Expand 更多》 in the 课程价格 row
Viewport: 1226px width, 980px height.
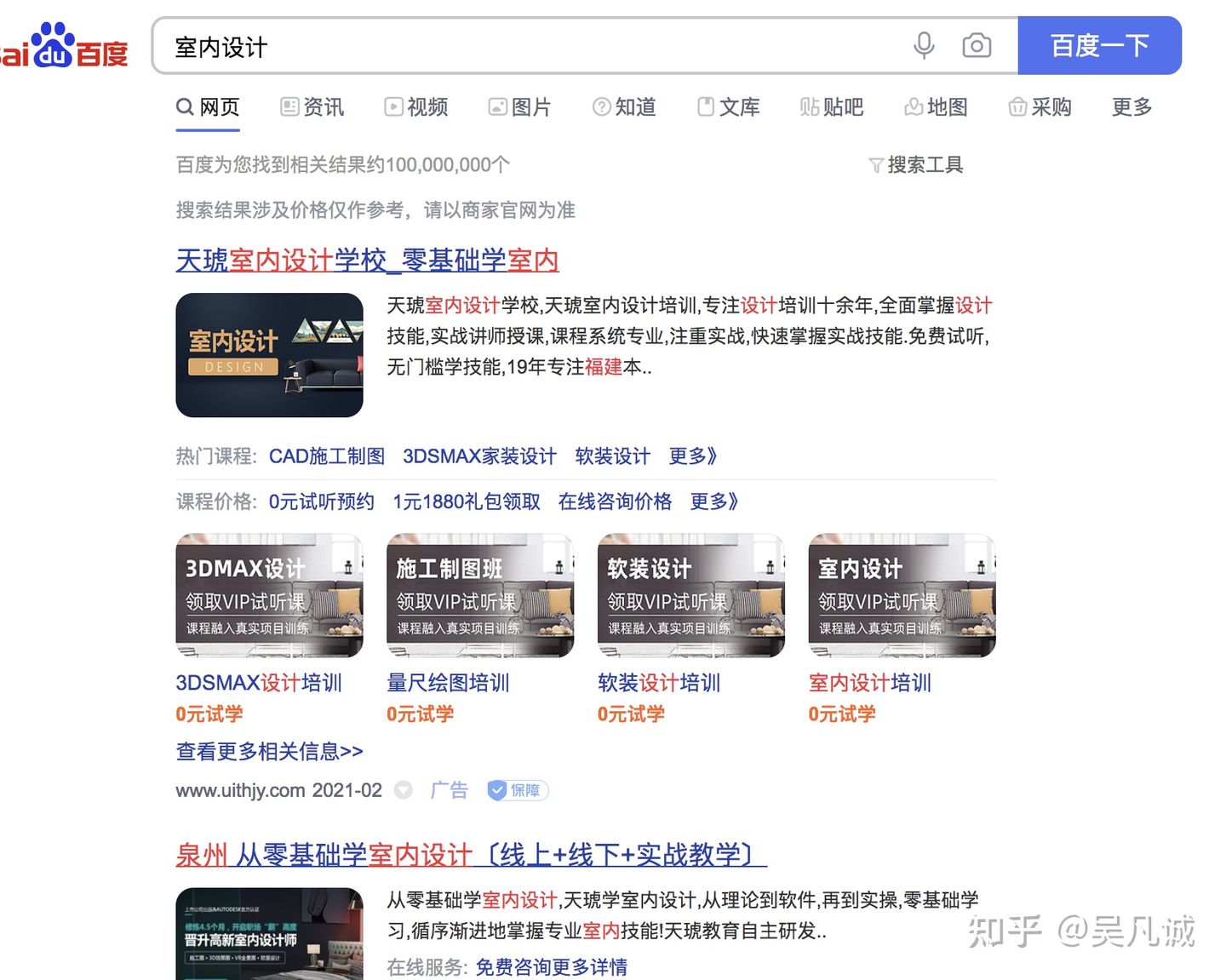[x=714, y=501]
